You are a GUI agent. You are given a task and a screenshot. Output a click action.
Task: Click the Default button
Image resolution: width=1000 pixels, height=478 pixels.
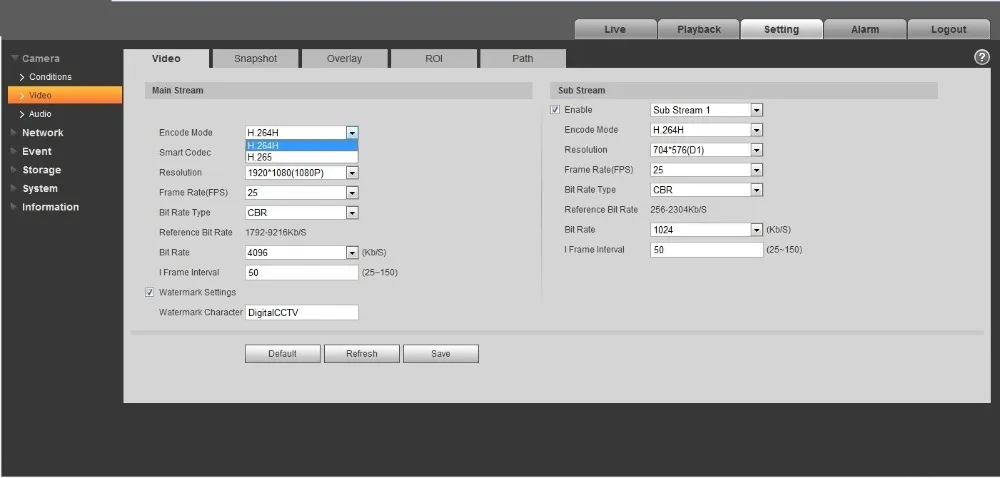[283, 354]
